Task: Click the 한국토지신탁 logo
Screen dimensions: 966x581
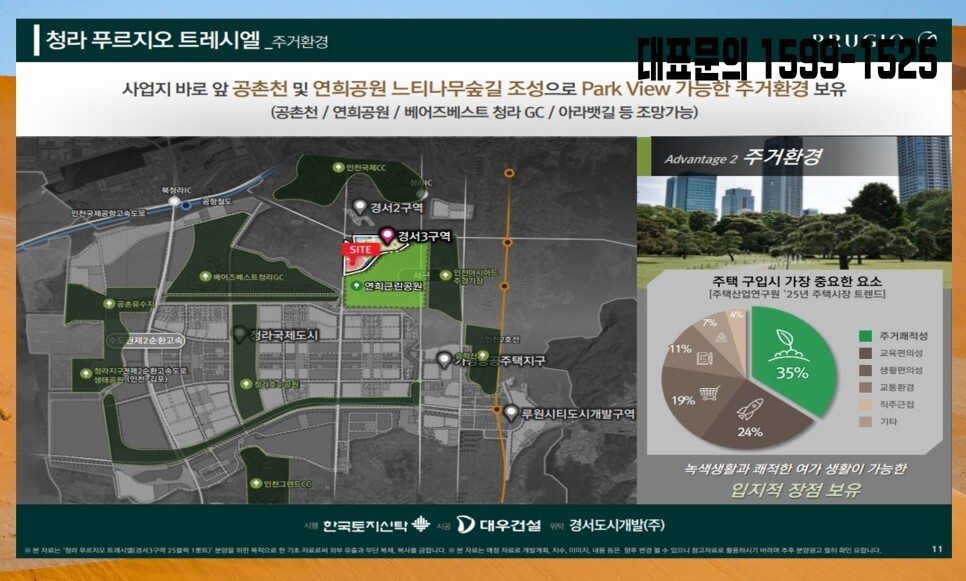Action: click(376, 525)
